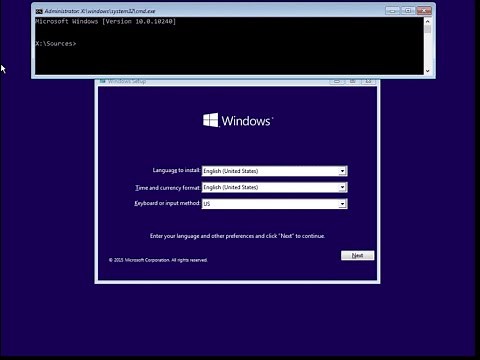This screenshot has width=480, height=360.
Task: Maximize the Administrator cmd.exe window
Action: coord(408,11)
